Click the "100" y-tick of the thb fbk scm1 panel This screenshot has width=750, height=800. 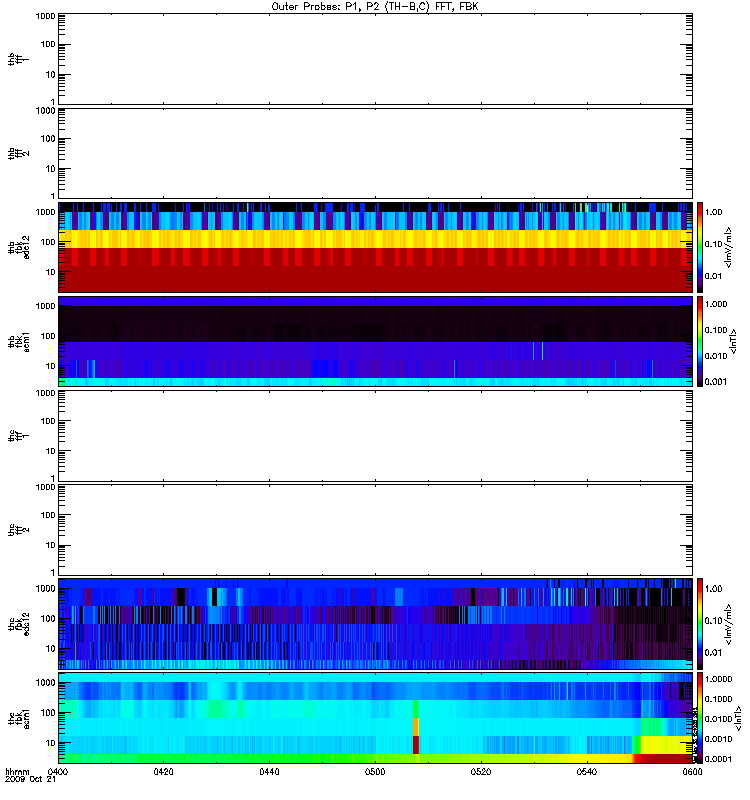(x=48, y=336)
